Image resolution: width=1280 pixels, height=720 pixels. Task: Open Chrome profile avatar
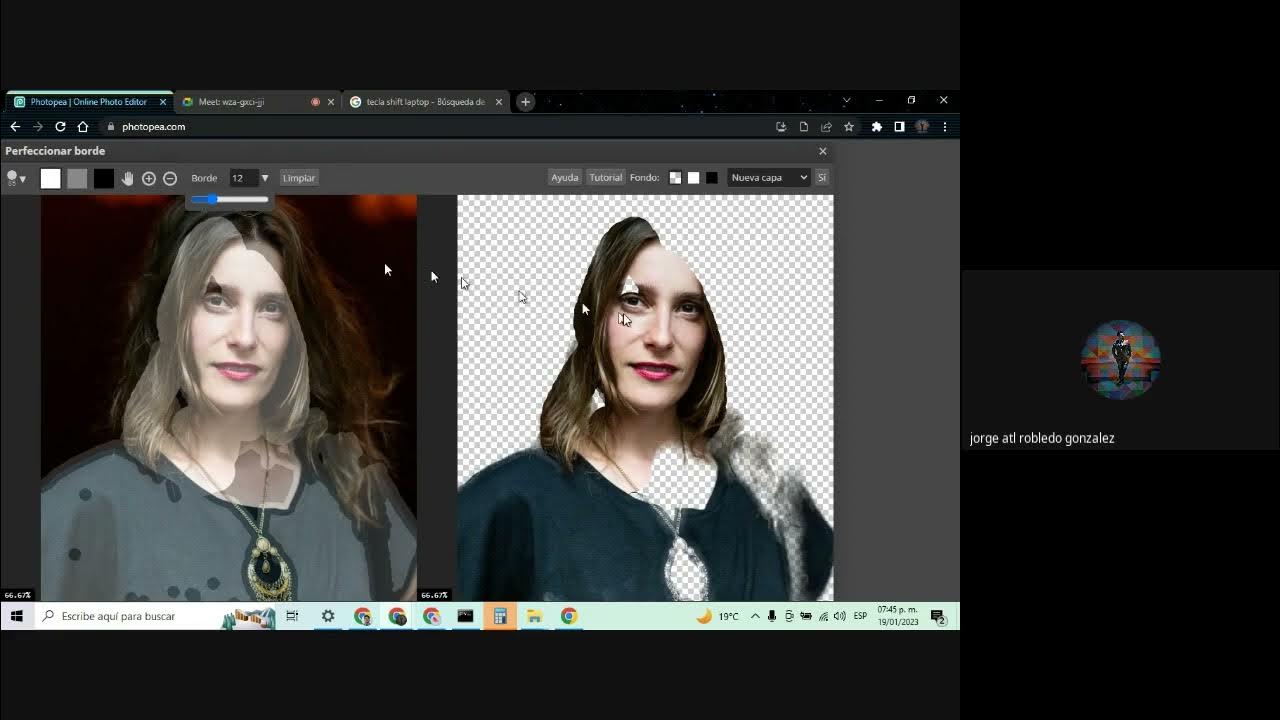point(922,127)
